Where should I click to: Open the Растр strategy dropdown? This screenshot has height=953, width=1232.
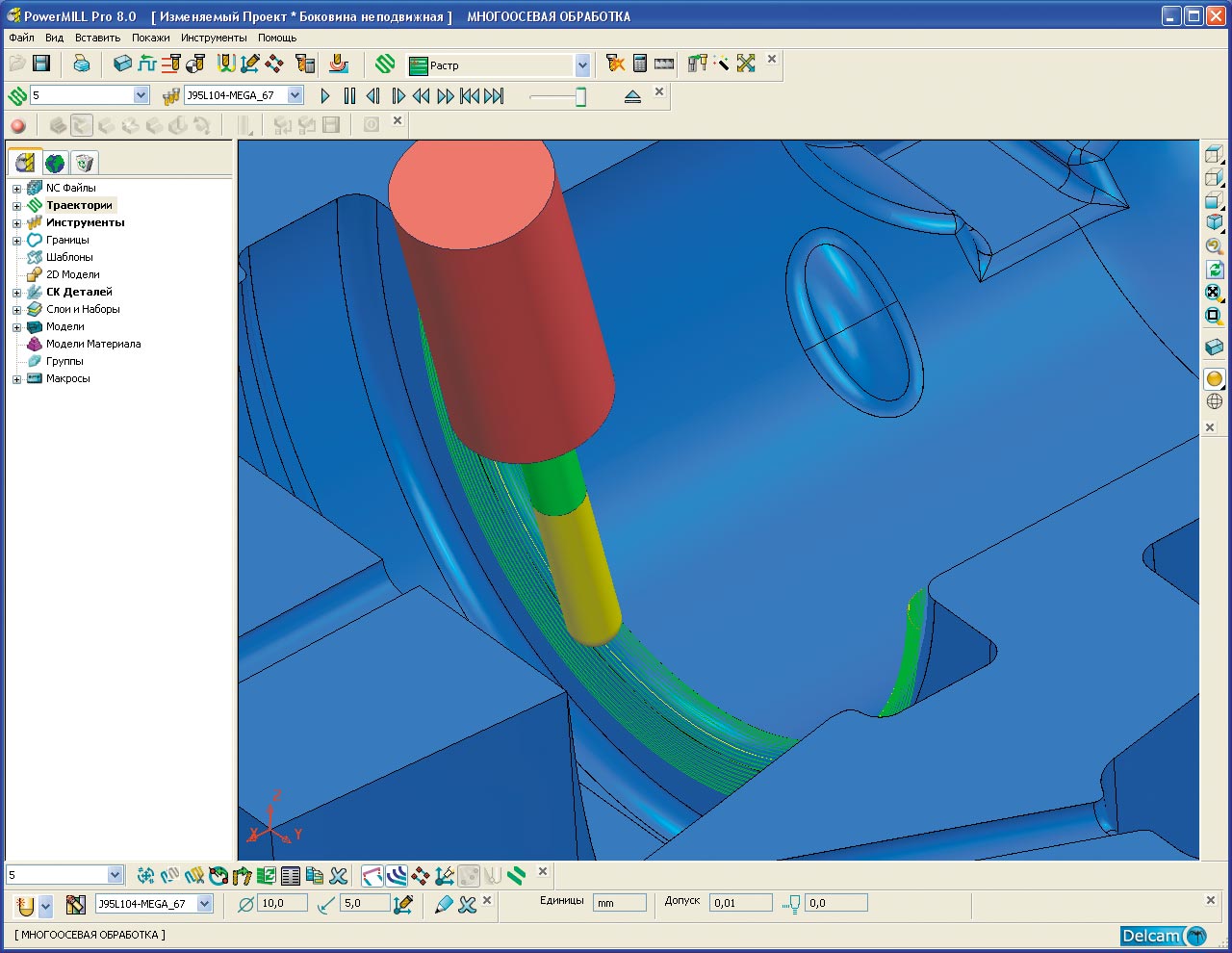582,64
